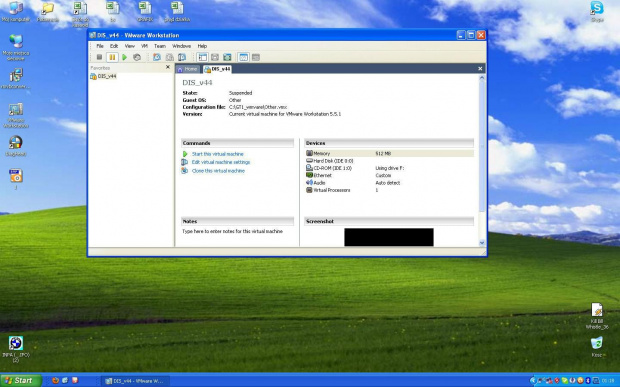Switch to the Home tab
The height and width of the screenshot is (387, 620).
coord(187,69)
